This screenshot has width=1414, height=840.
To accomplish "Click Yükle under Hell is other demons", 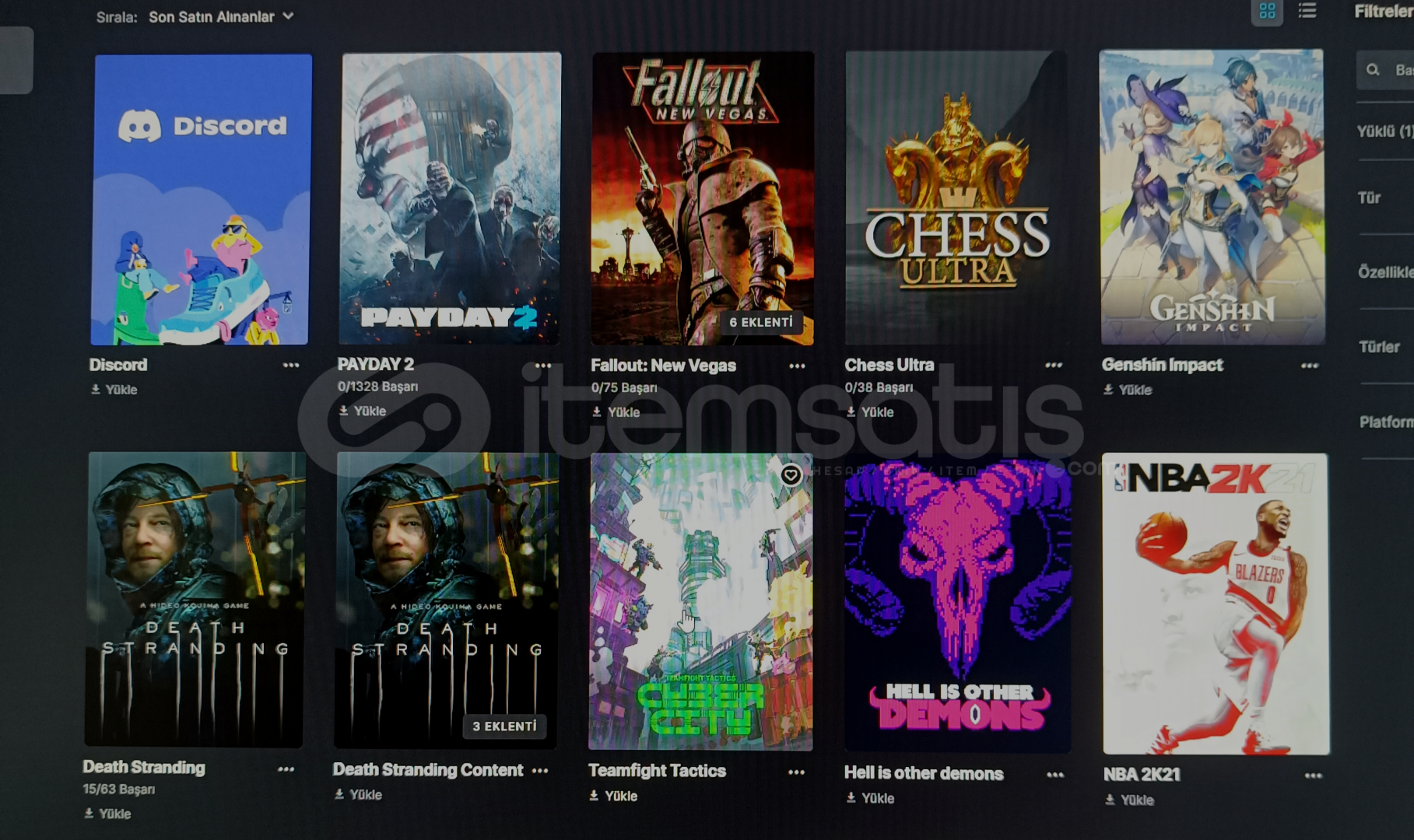I will pyautogui.click(x=870, y=798).
